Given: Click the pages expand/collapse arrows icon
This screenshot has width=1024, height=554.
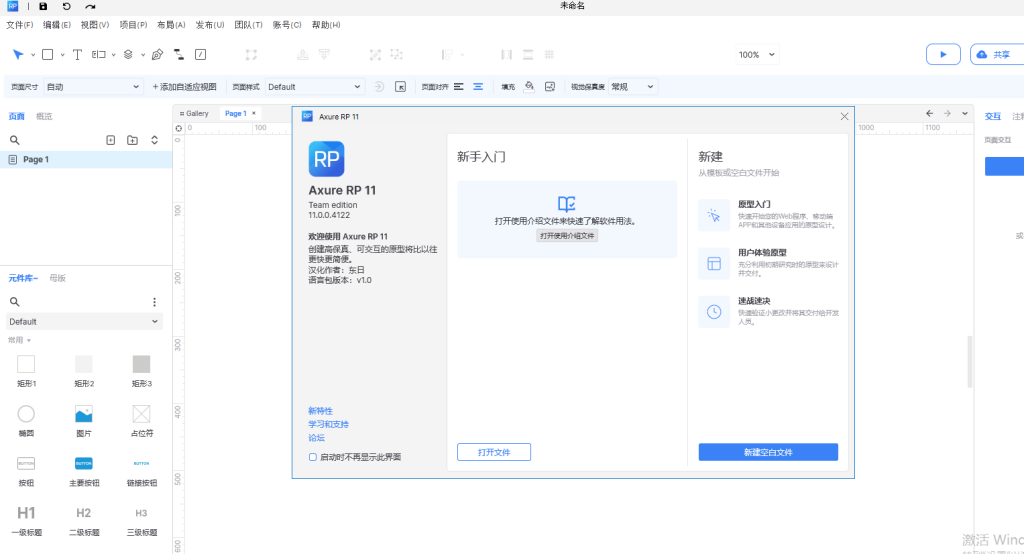Looking at the screenshot, I should tap(154, 140).
